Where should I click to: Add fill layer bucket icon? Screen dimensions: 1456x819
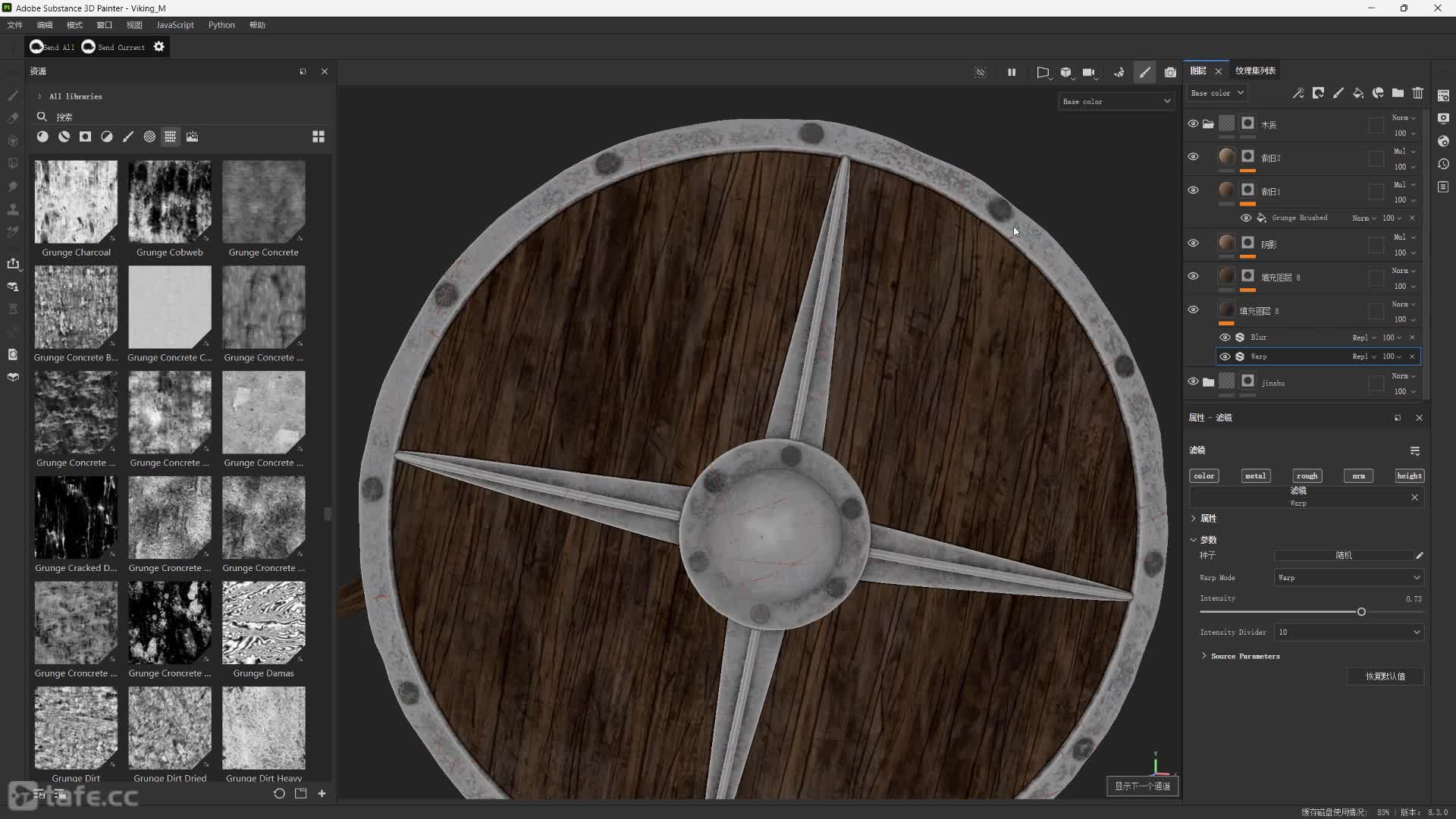pyautogui.click(x=1358, y=93)
